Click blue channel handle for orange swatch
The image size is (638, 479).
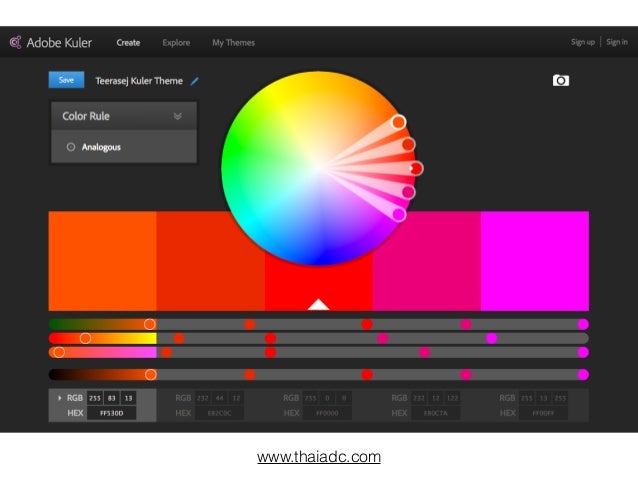(59, 352)
